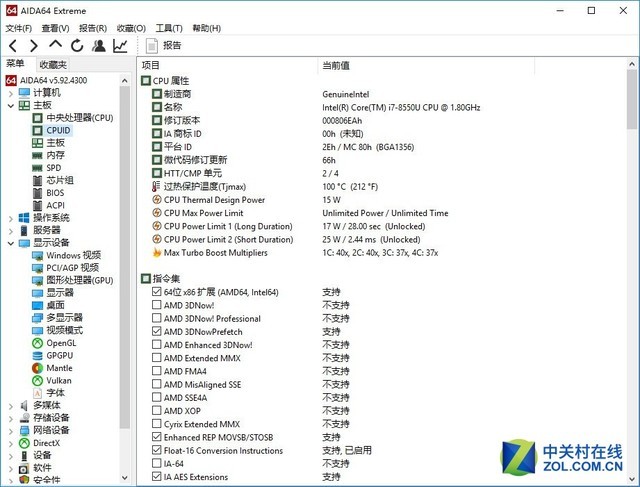This screenshot has width=640, height=487.
Task: Open the Vulkan entry in the sidebar
Action: pyautogui.click(x=59, y=380)
